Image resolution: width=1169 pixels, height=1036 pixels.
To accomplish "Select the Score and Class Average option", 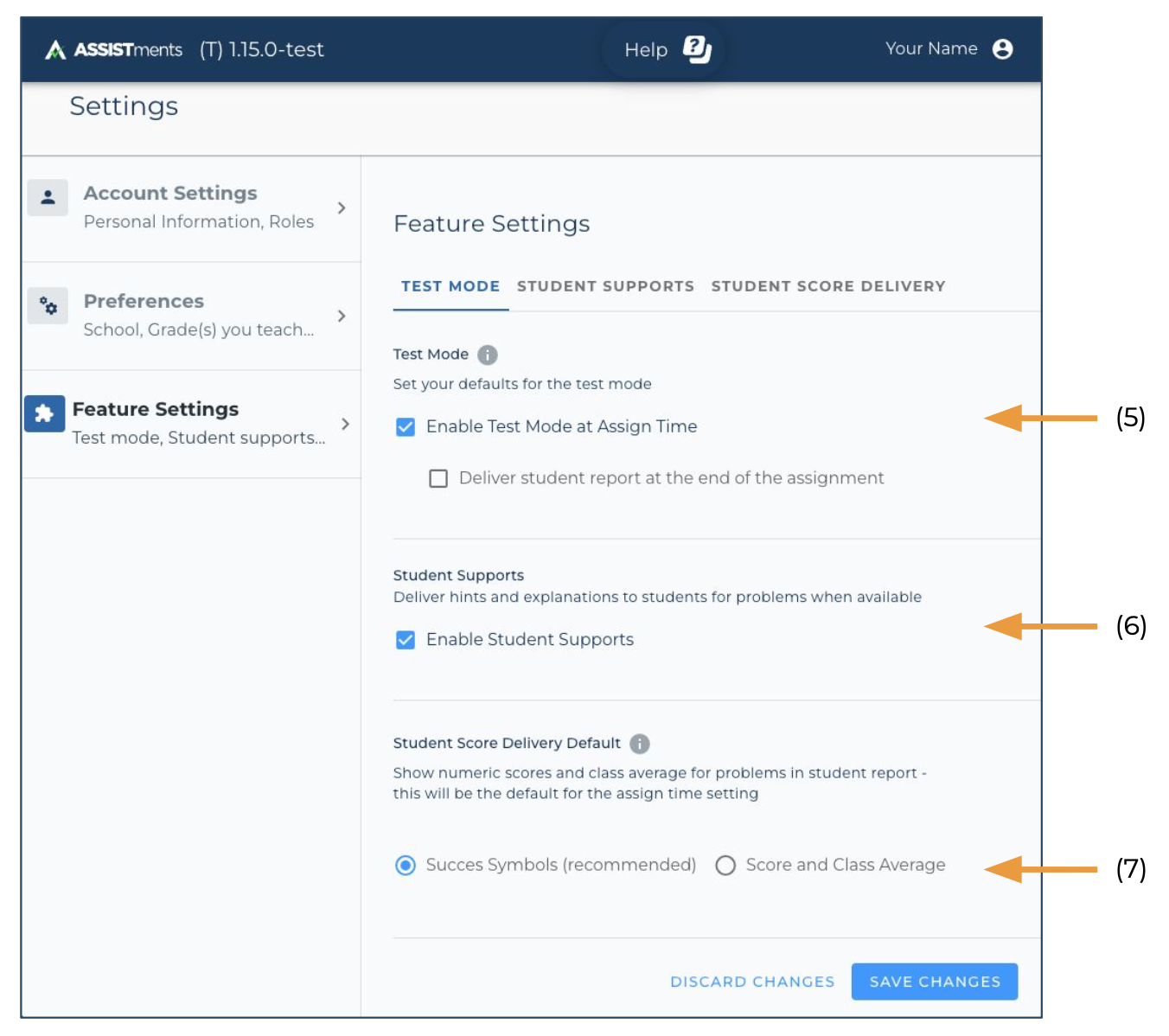I will coord(725,866).
